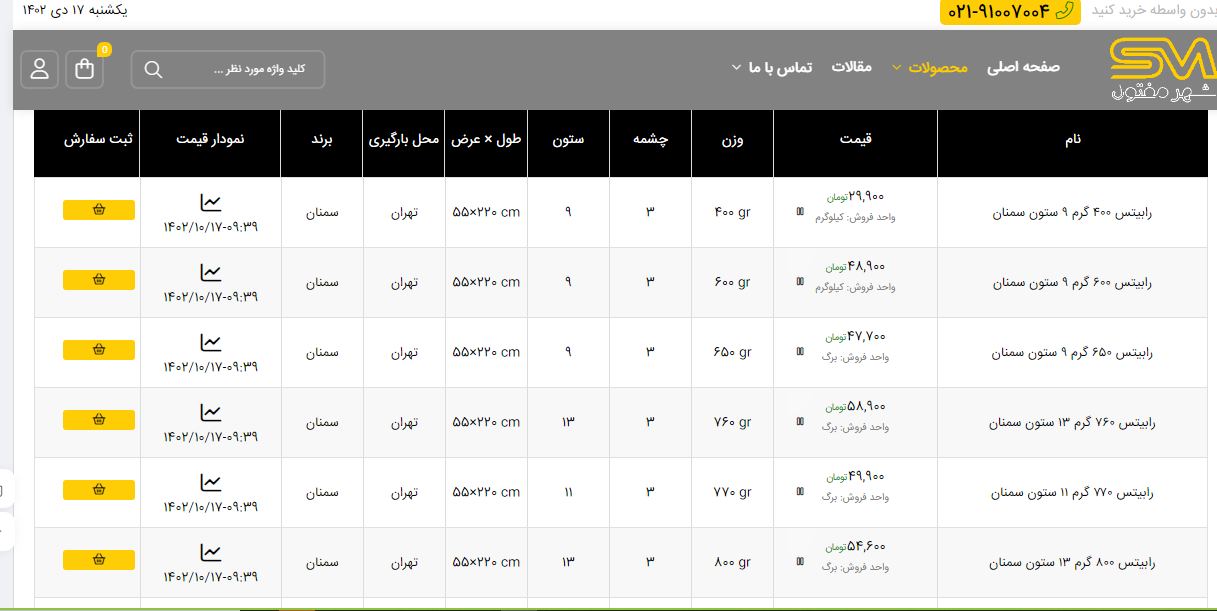The height and width of the screenshot is (611, 1217).
Task: Open the مقالات menu item
Action: point(852,68)
